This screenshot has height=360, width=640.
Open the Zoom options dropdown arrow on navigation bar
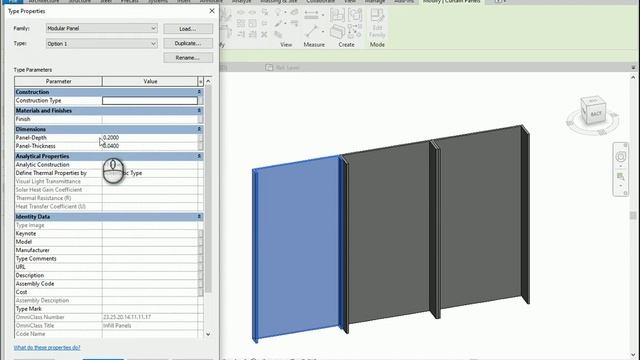pyautogui.click(x=621, y=186)
